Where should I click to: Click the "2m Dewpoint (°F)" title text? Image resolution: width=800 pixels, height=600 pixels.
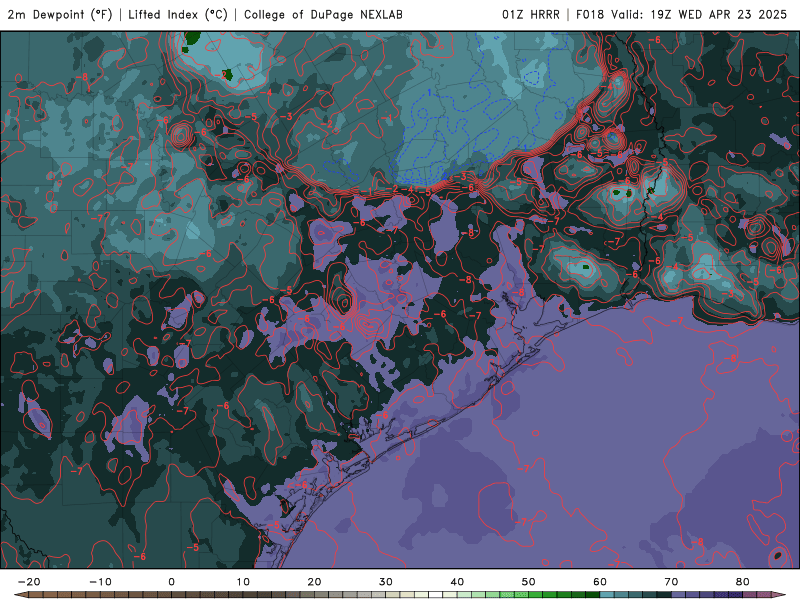coord(60,15)
